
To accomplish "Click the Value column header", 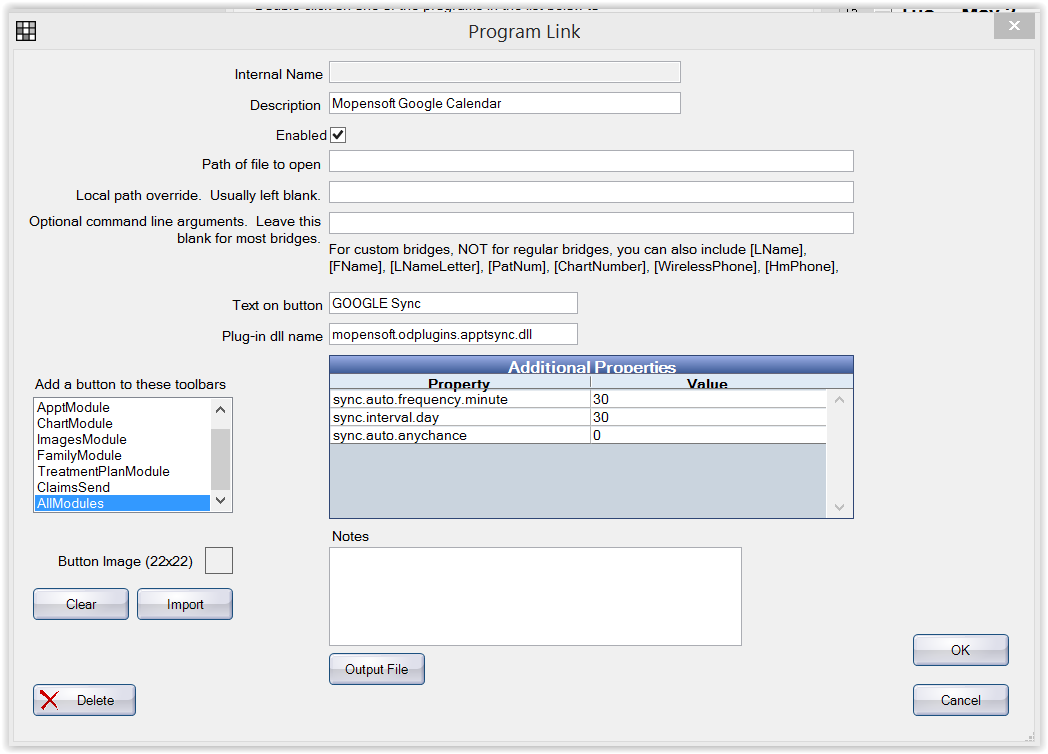I will click(x=707, y=382).
